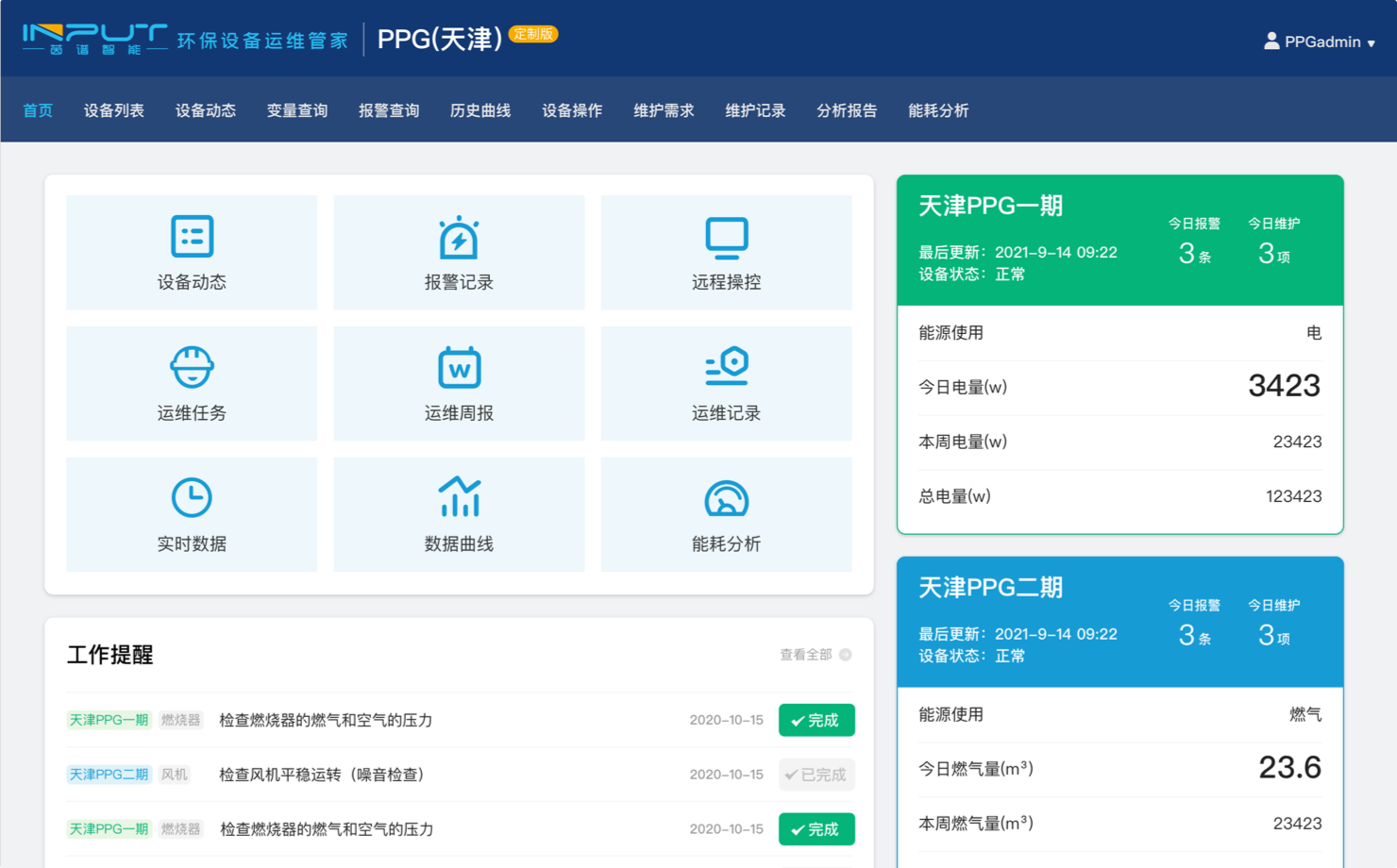The width and height of the screenshot is (1397, 868).
Task: Open the 天津PPG一期 green card header
Action: click(1119, 240)
